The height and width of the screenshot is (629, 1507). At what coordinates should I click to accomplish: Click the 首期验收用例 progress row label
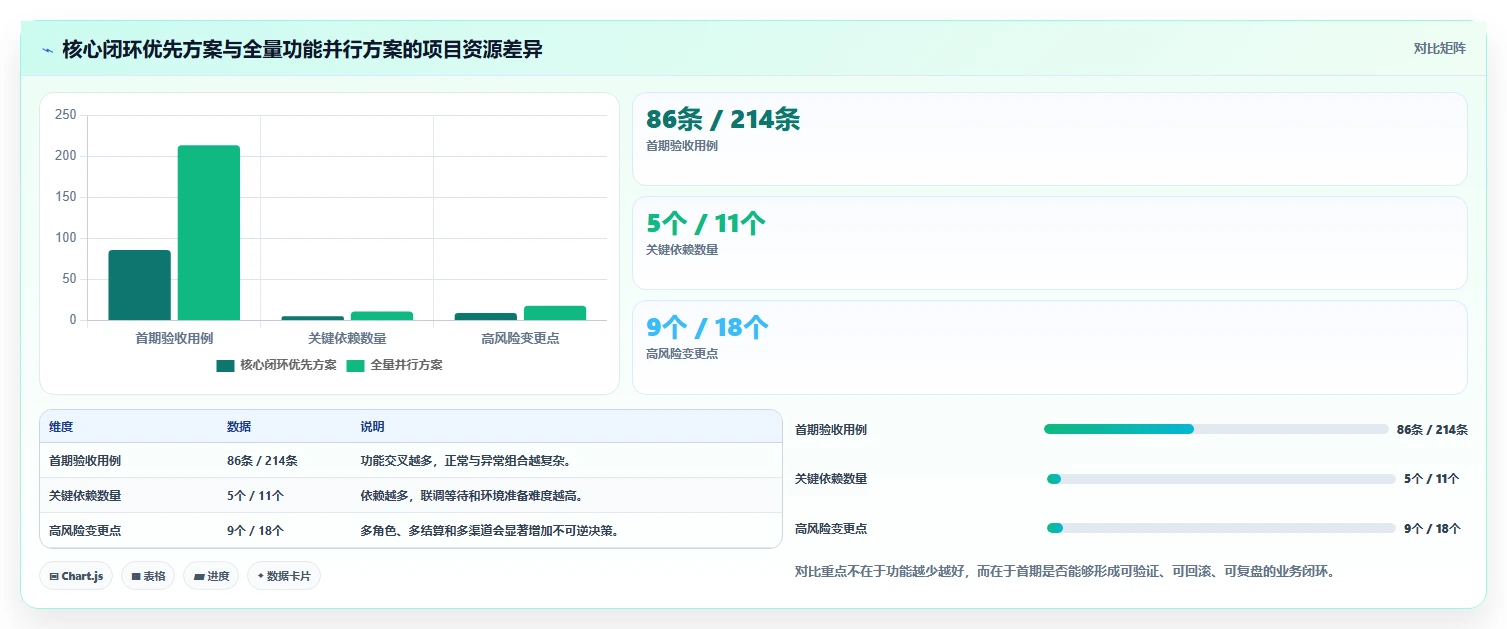[831, 430]
